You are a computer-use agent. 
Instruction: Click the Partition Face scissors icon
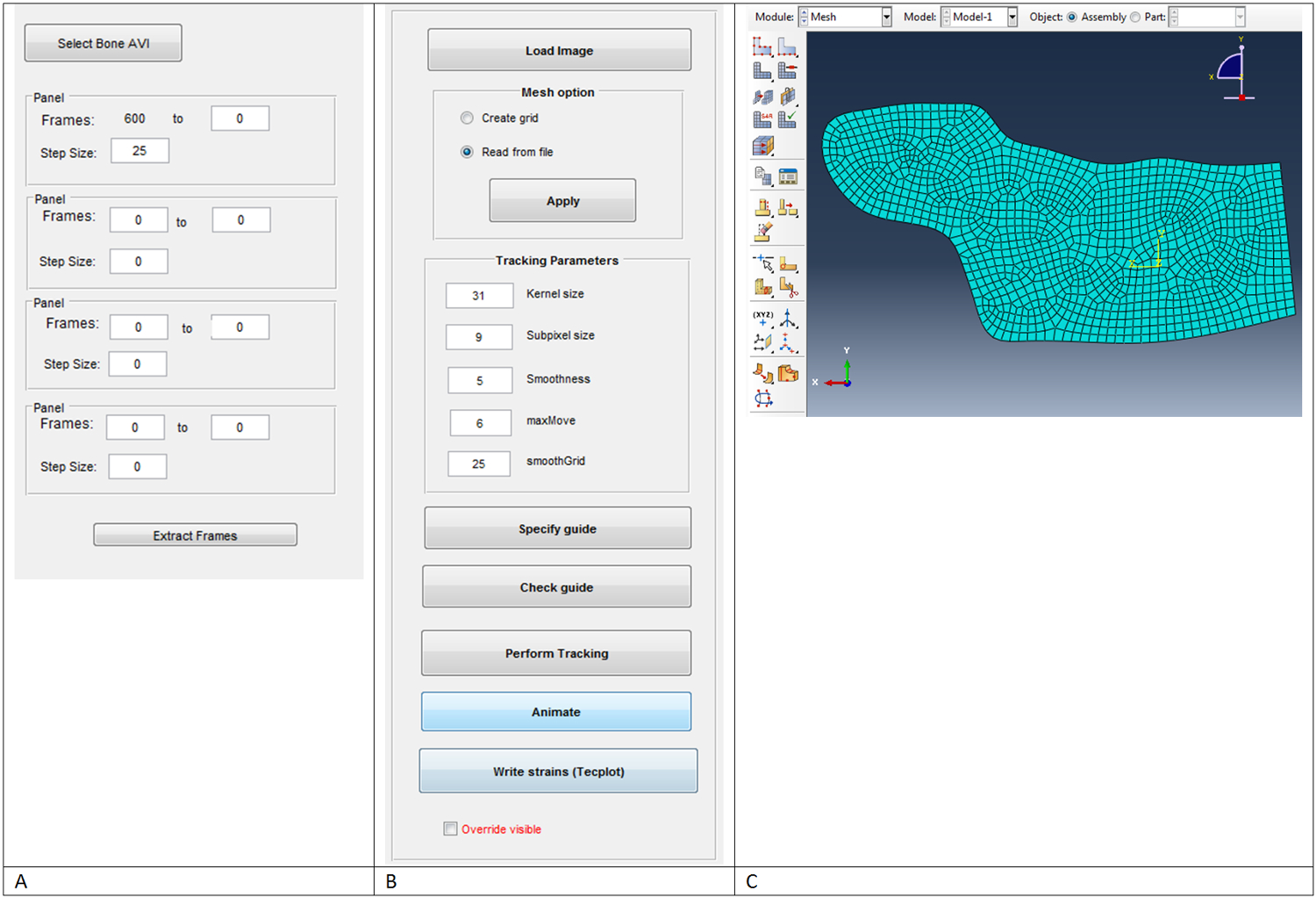[x=788, y=286]
